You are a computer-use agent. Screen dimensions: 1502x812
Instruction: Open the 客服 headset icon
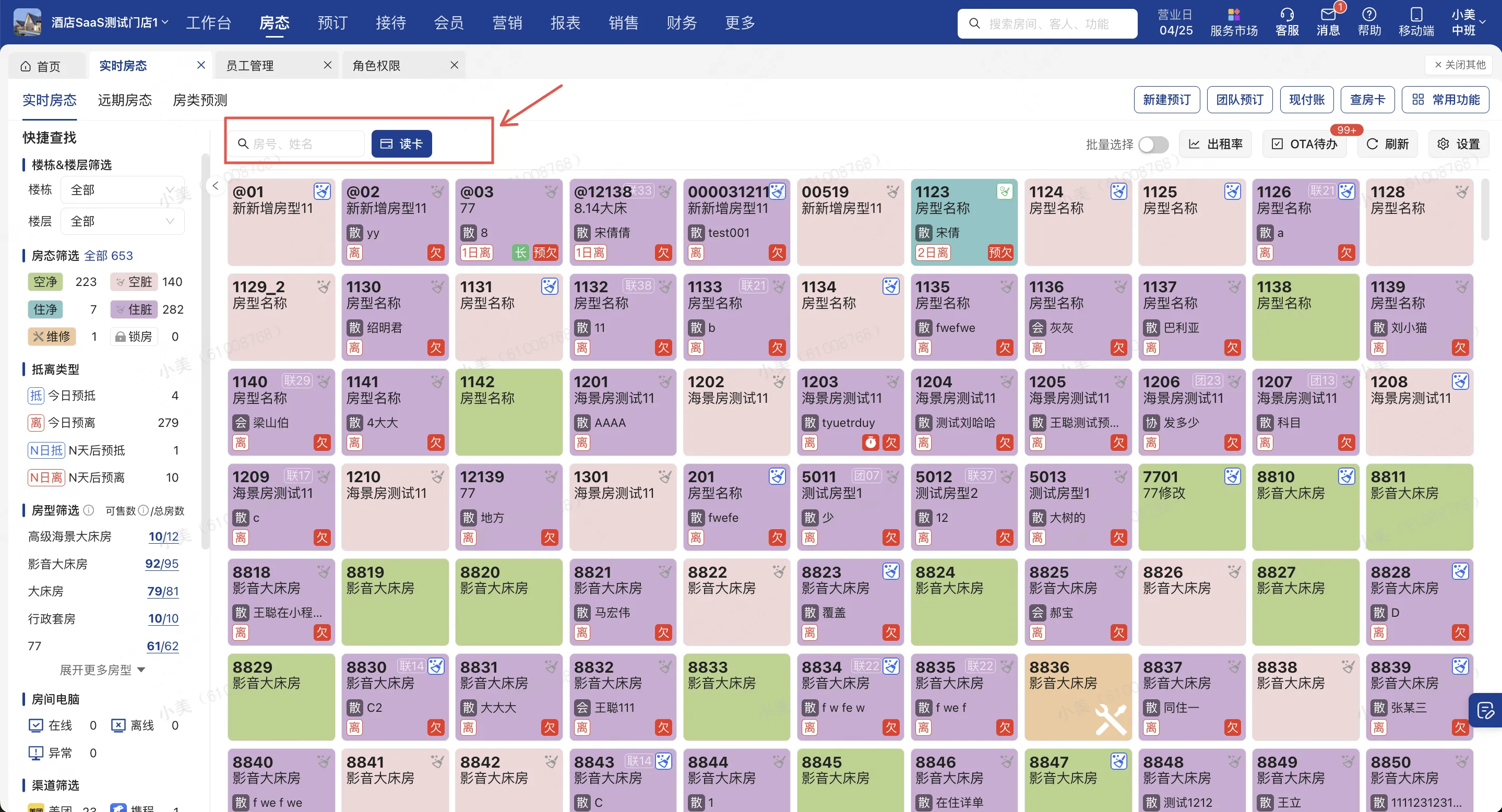point(1286,23)
